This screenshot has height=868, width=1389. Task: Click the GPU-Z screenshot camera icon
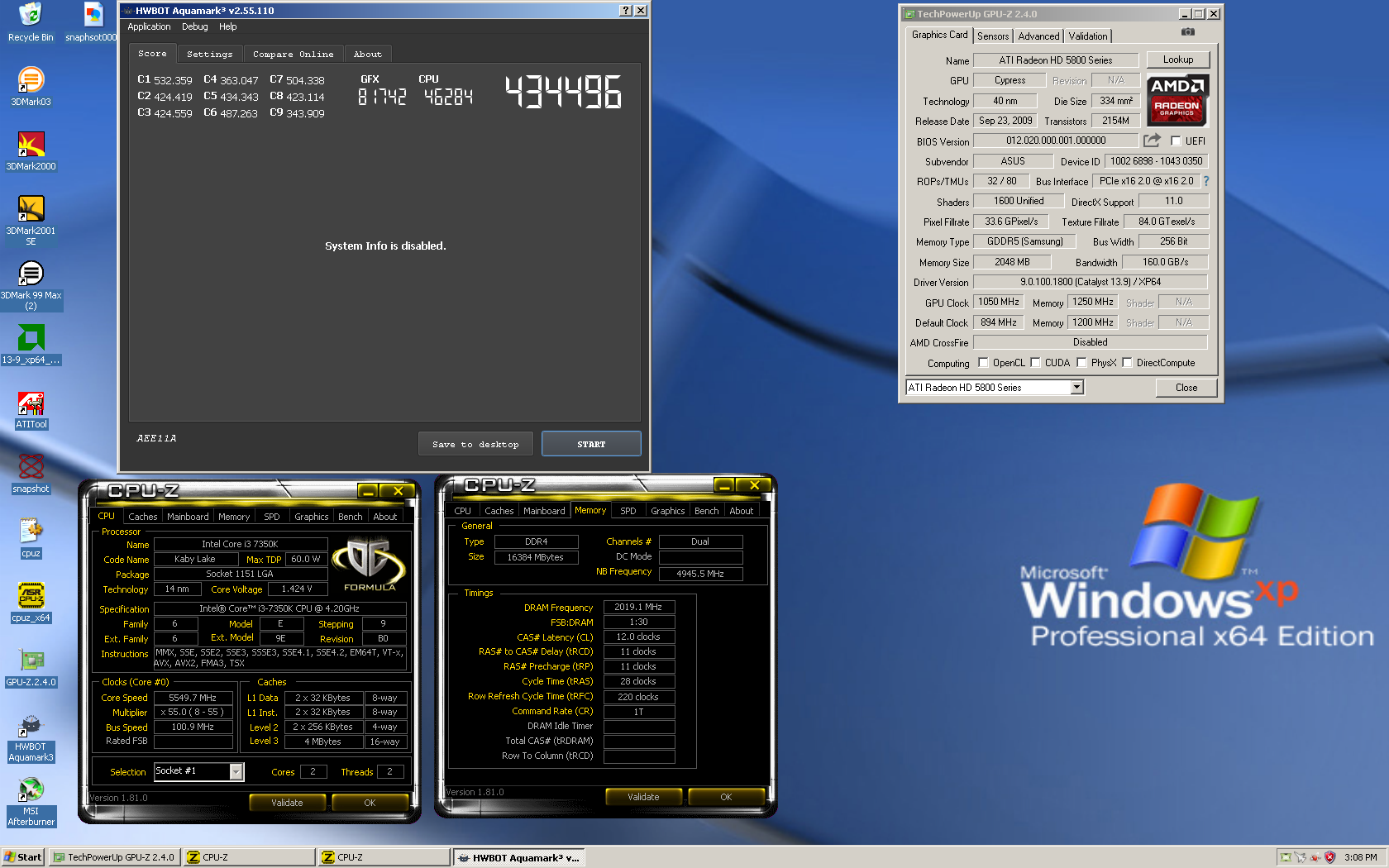pos(1188,32)
